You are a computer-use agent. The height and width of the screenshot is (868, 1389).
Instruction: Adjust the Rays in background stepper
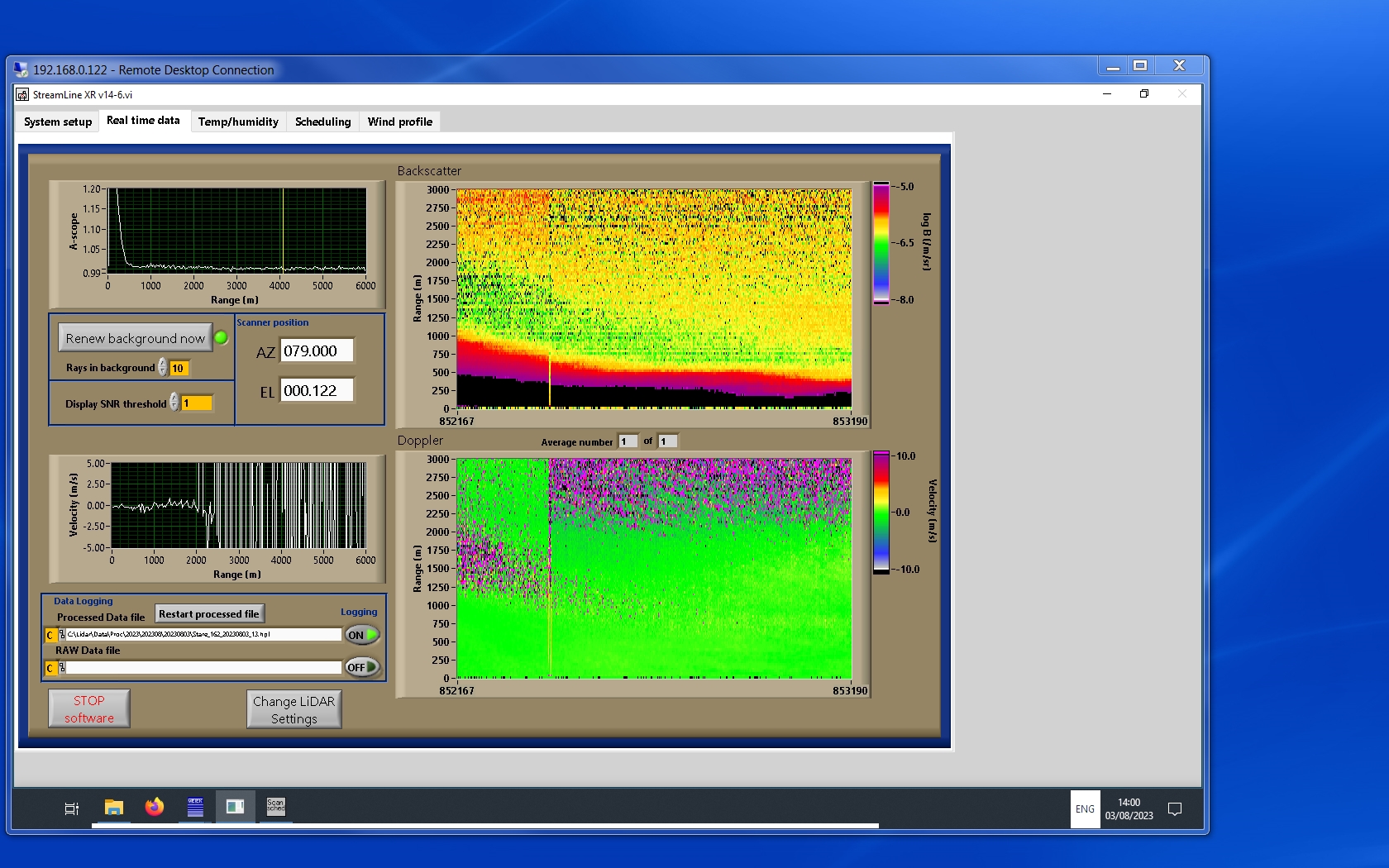pos(163,368)
